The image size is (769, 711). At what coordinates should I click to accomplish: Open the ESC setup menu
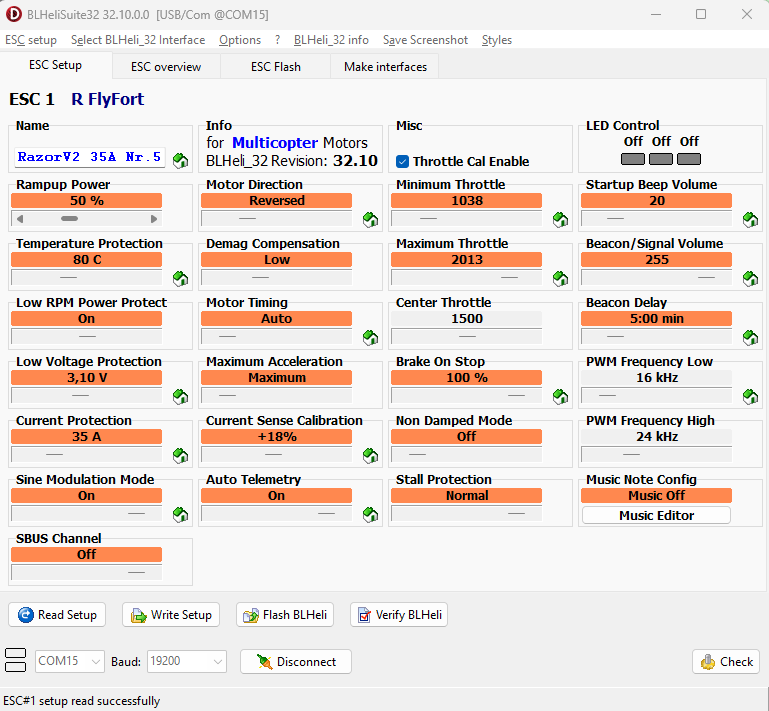[x=31, y=40]
